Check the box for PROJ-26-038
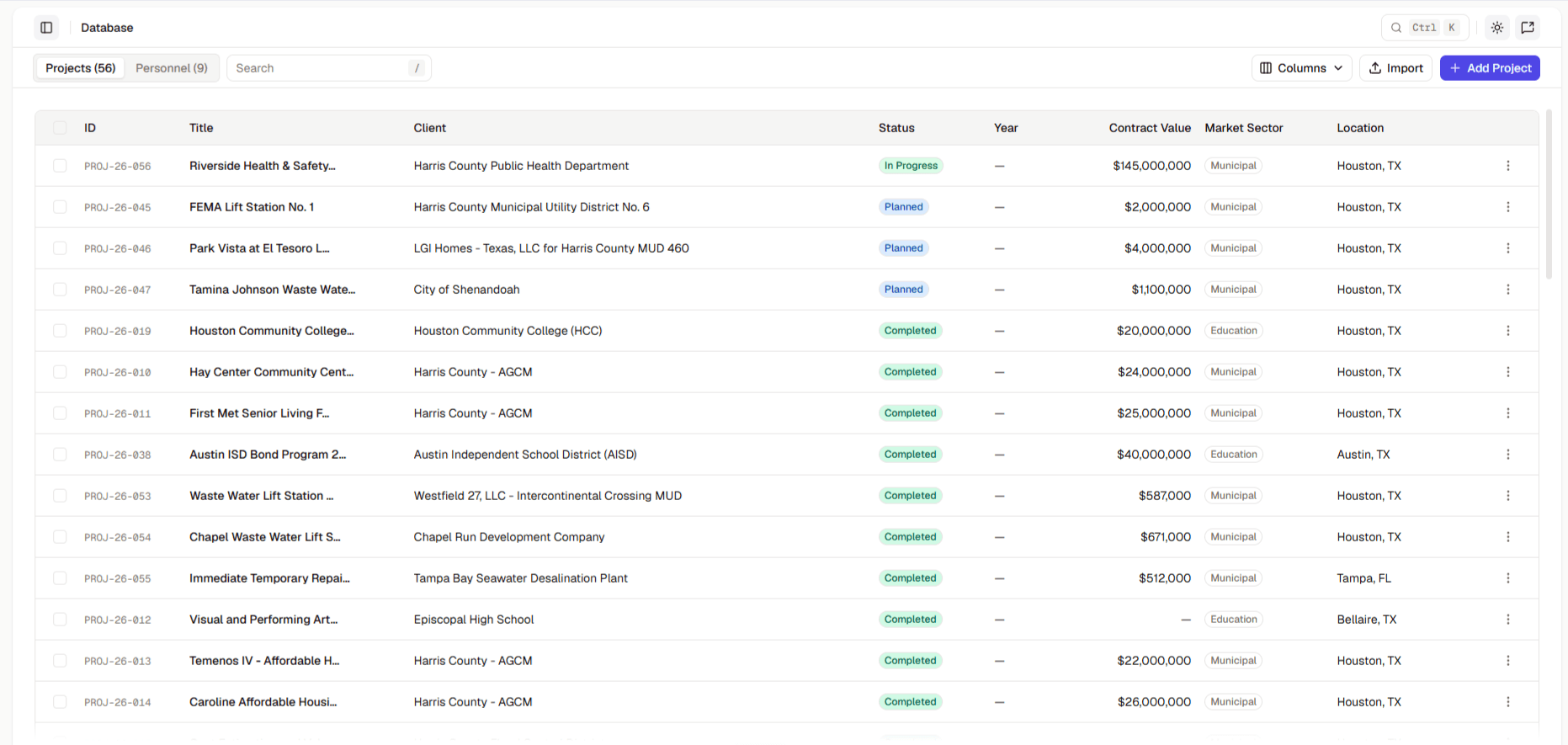The image size is (1568, 745). point(60,455)
